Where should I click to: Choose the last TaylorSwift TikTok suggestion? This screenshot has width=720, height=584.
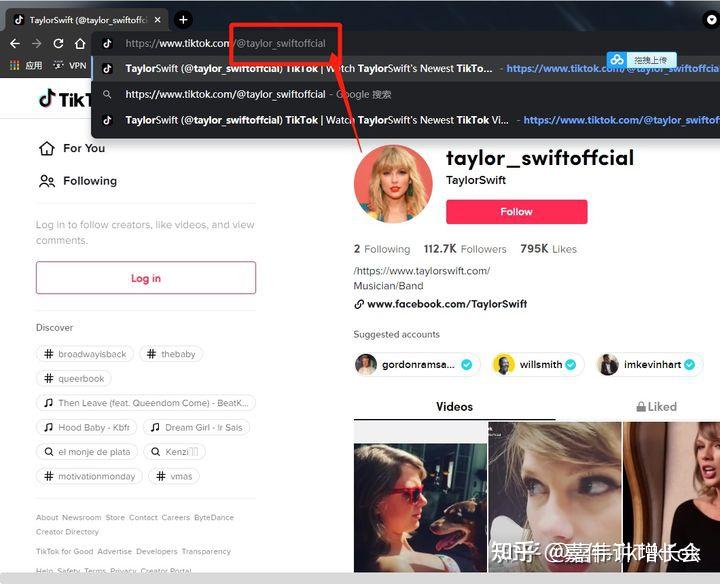405,120
